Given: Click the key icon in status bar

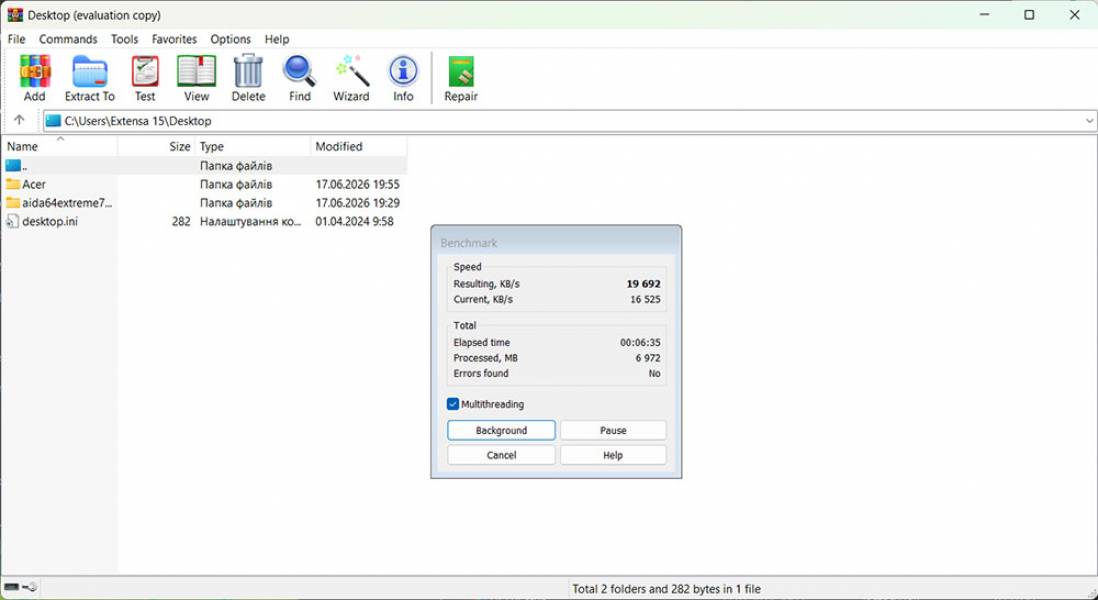Looking at the screenshot, I should (x=29, y=587).
